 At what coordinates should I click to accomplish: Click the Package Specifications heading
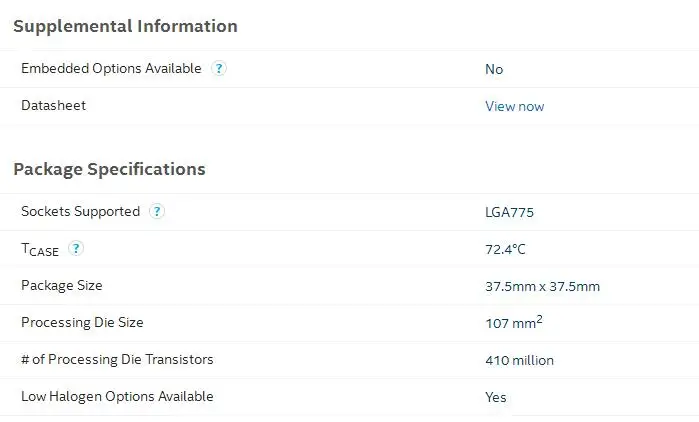(x=109, y=169)
